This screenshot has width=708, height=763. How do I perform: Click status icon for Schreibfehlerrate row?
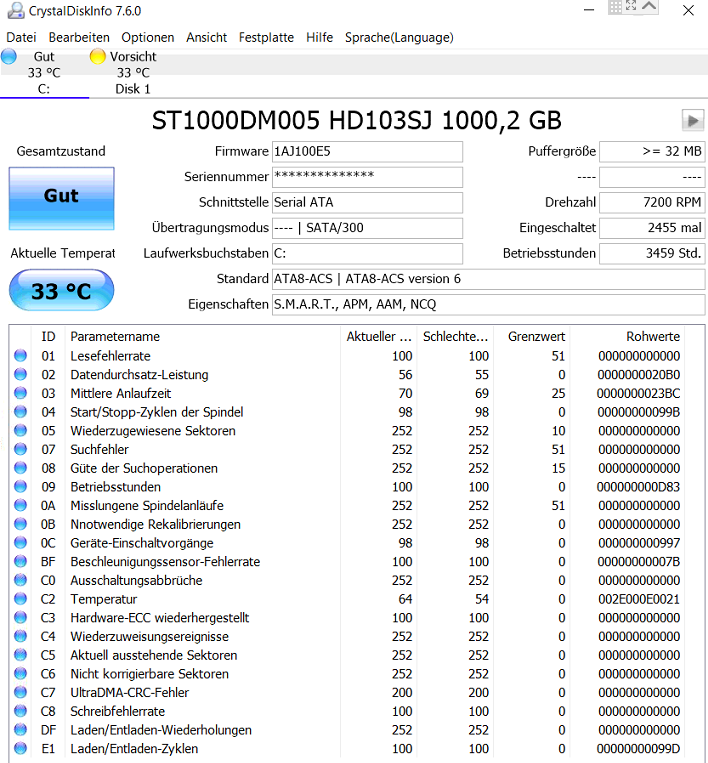20,711
